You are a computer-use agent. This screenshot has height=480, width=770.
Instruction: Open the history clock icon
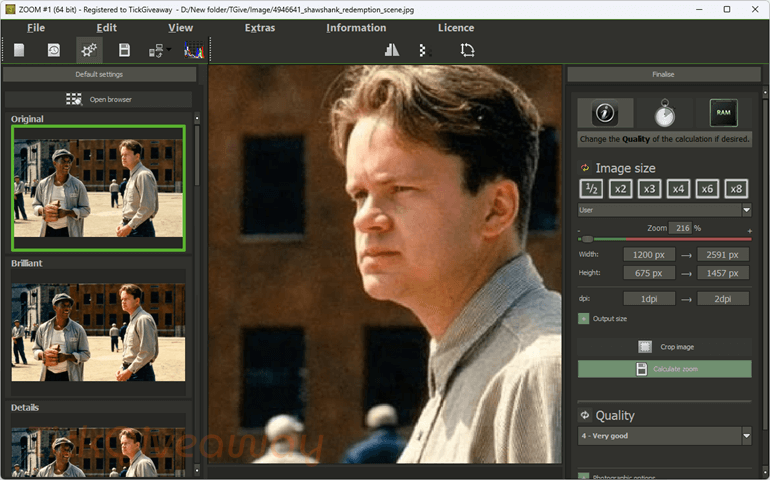point(54,50)
